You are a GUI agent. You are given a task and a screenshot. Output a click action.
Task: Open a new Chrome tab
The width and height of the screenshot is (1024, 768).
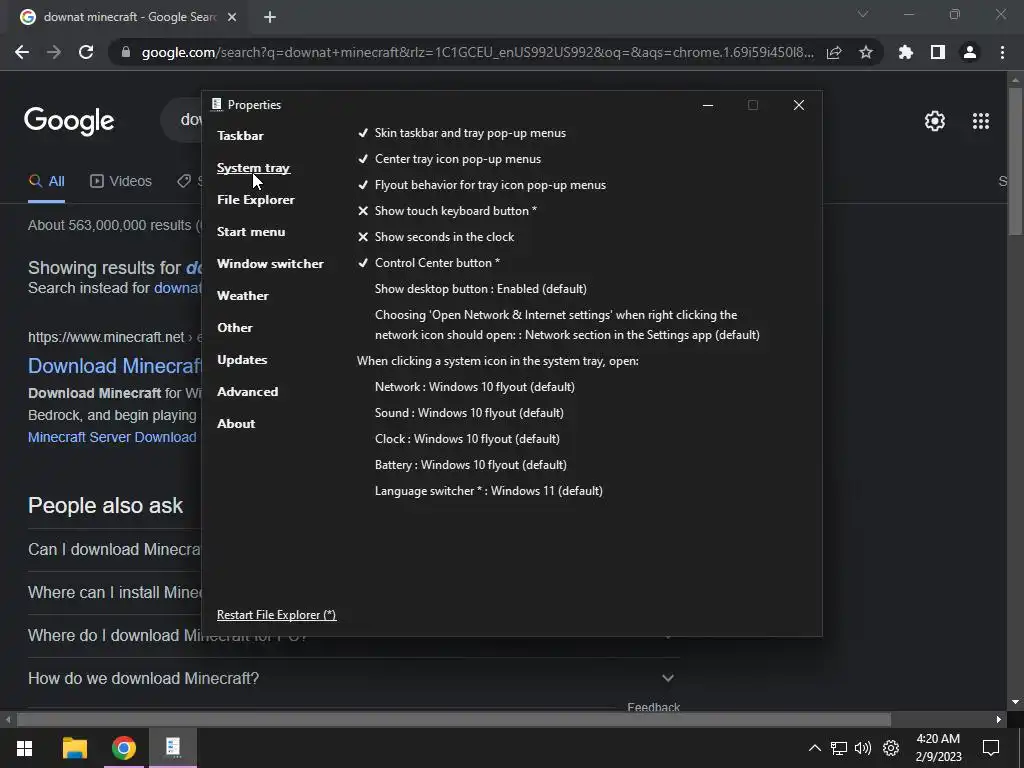pyautogui.click(x=270, y=17)
